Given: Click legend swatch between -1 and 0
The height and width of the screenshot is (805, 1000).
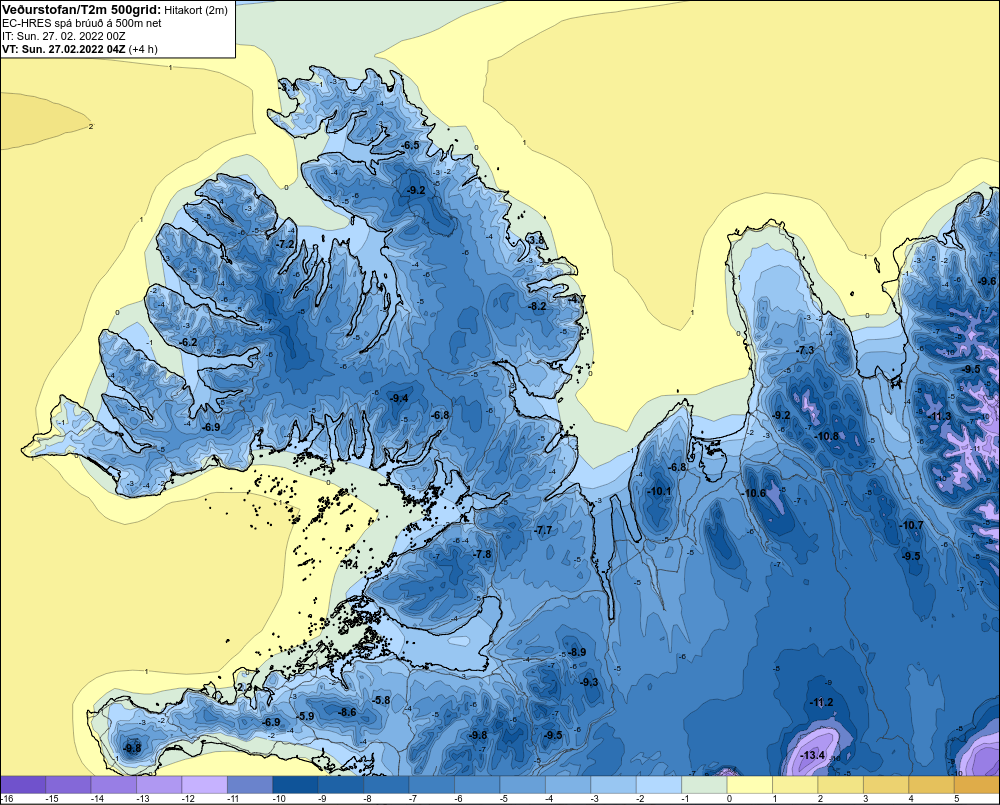Looking at the screenshot, I should [x=705, y=785].
